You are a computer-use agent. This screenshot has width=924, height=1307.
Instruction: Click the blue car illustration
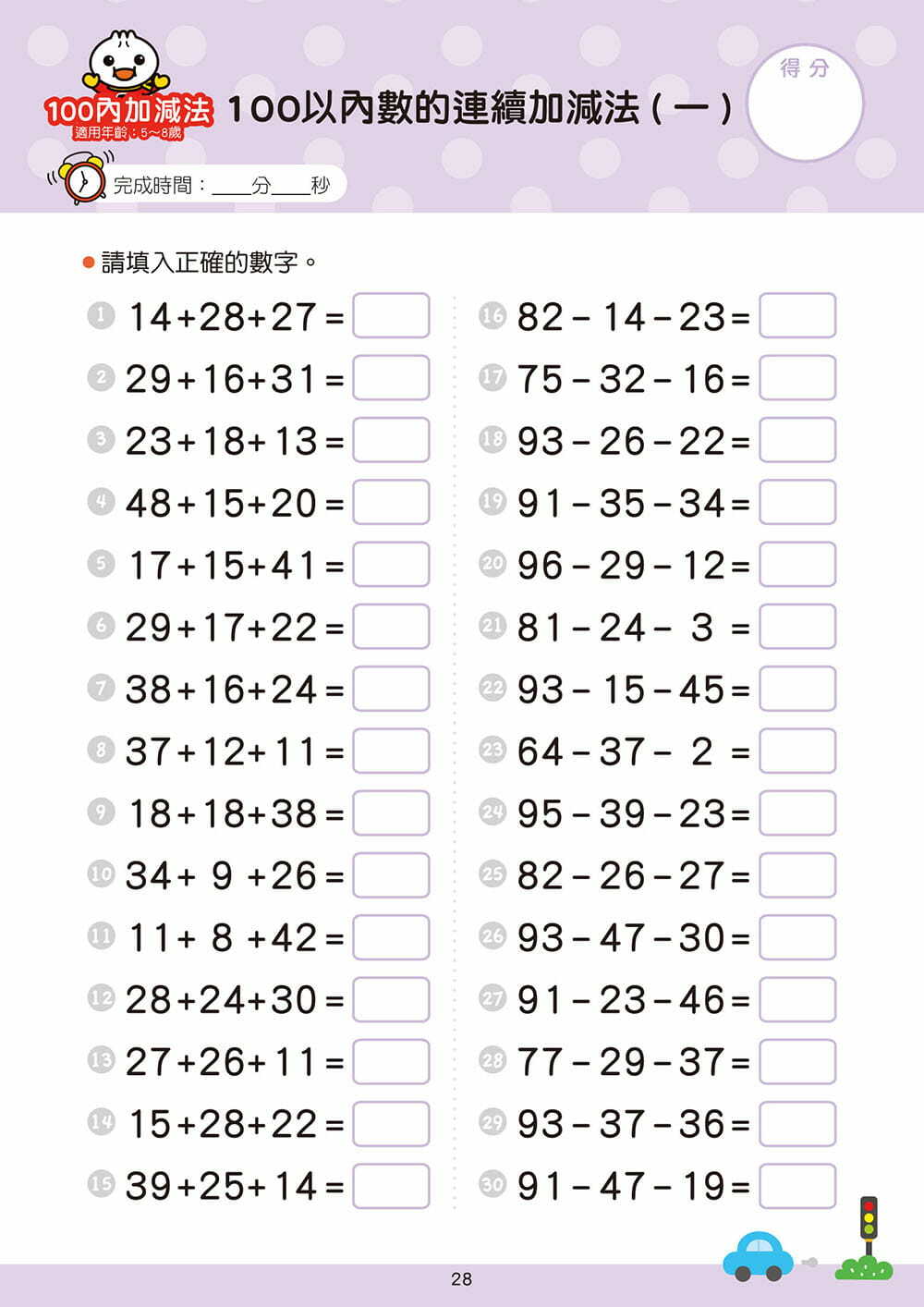click(x=757, y=1256)
